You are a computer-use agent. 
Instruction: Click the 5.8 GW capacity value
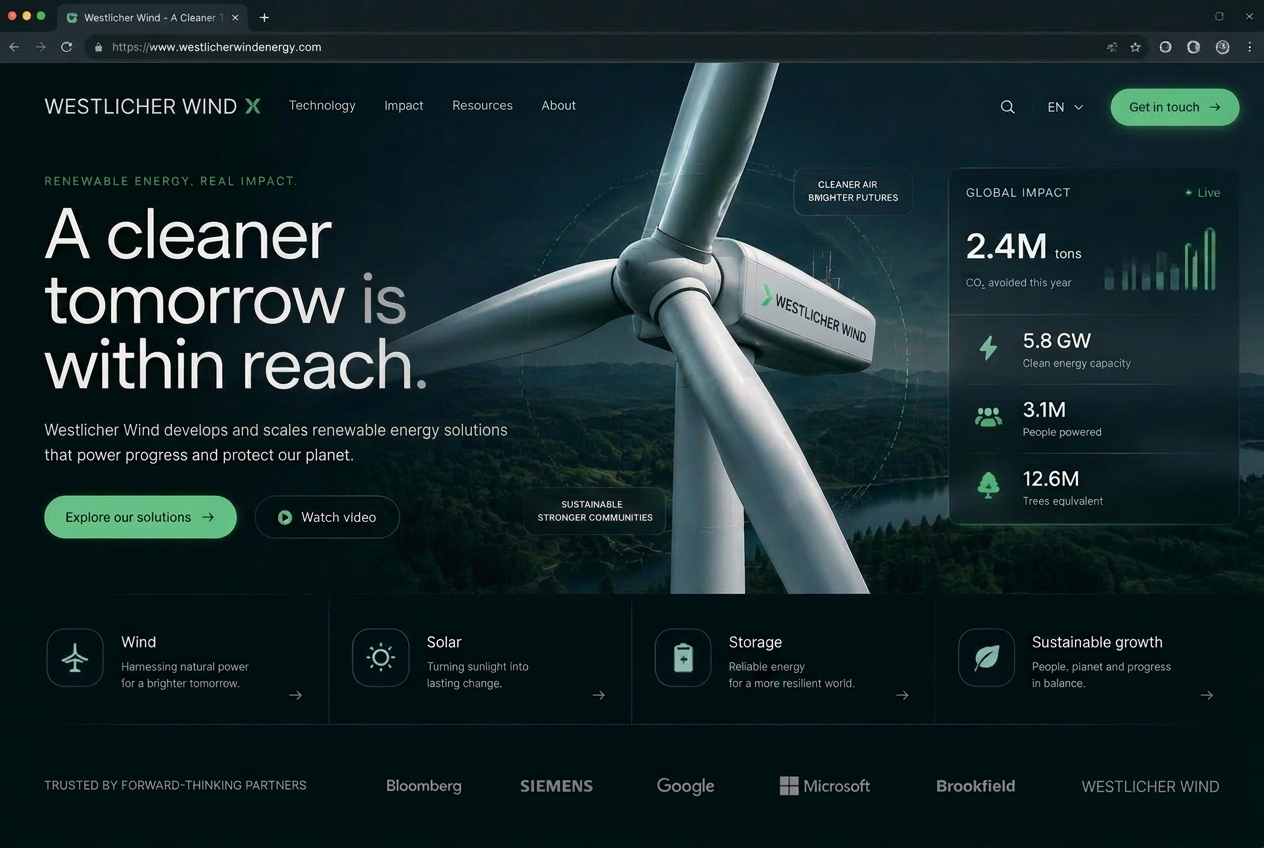coord(1056,340)
